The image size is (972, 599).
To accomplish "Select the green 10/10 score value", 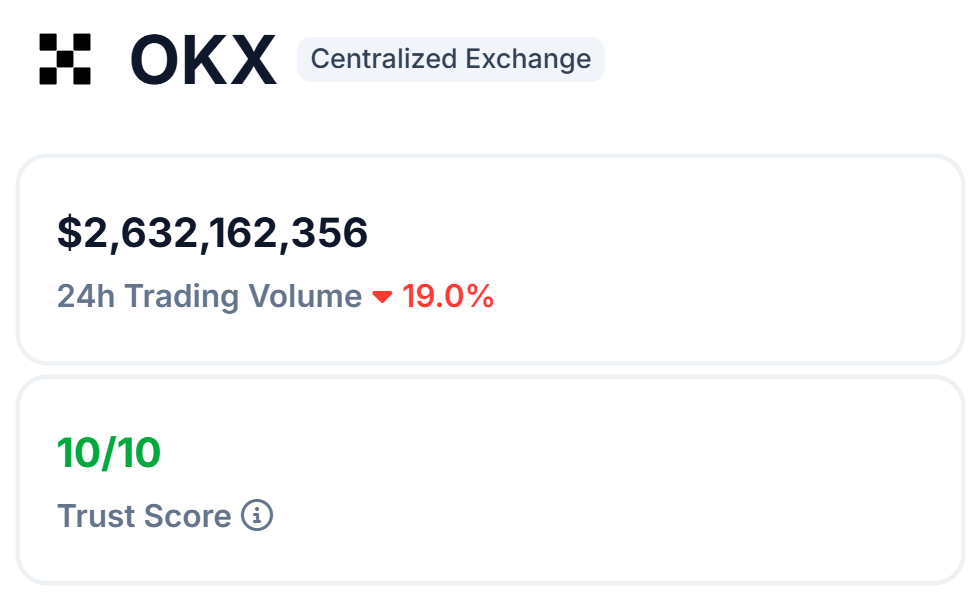I will tap(108, 453).
